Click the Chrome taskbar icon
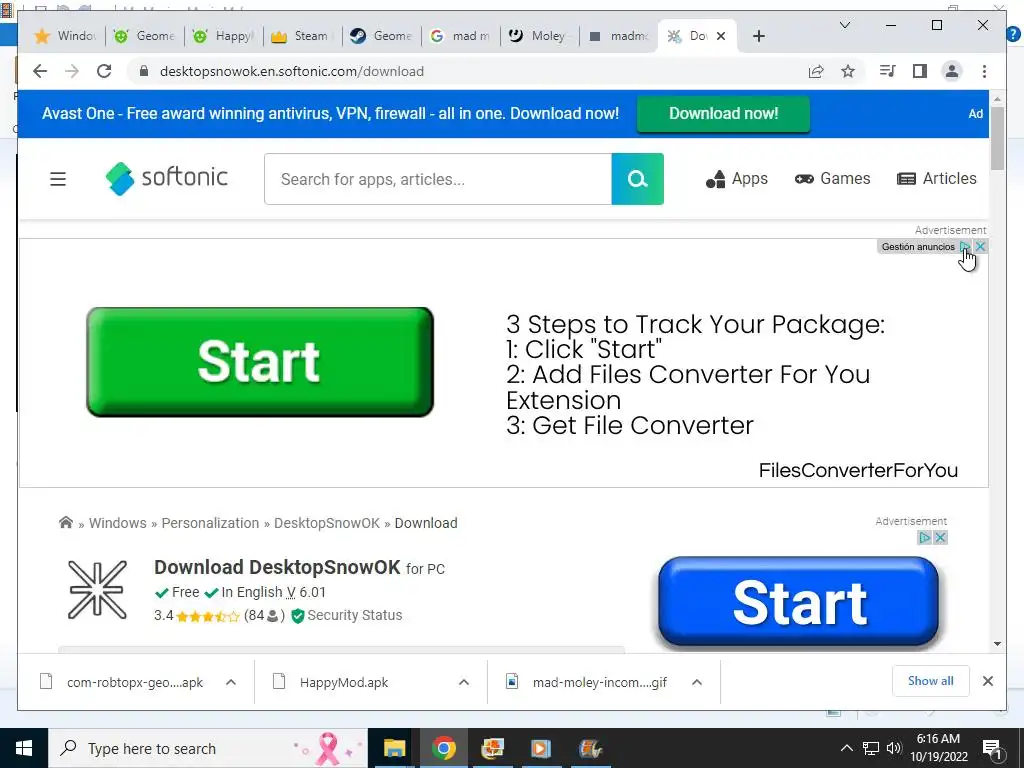1024x768 pixels. (x=443, y=748)
